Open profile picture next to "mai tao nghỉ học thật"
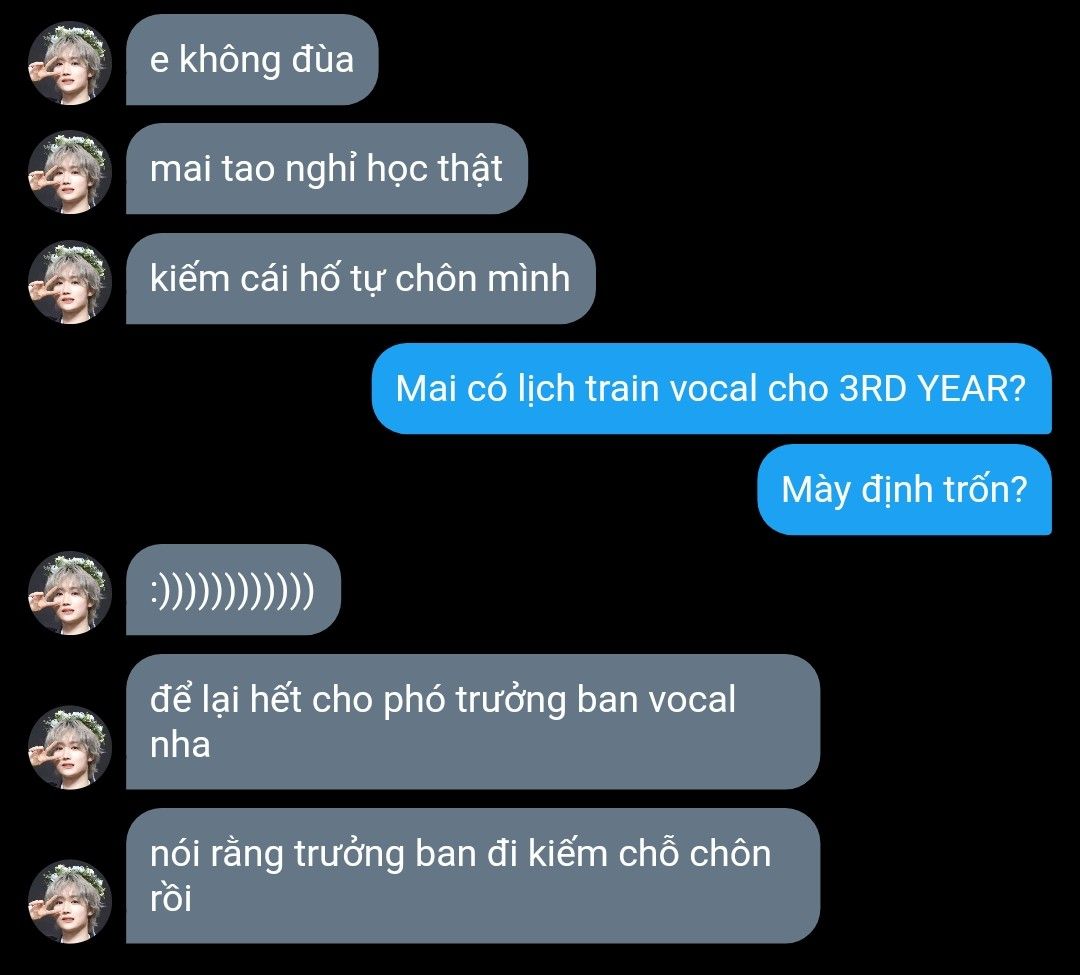This screenshot has height=975, width=1080. click(70, 172)
